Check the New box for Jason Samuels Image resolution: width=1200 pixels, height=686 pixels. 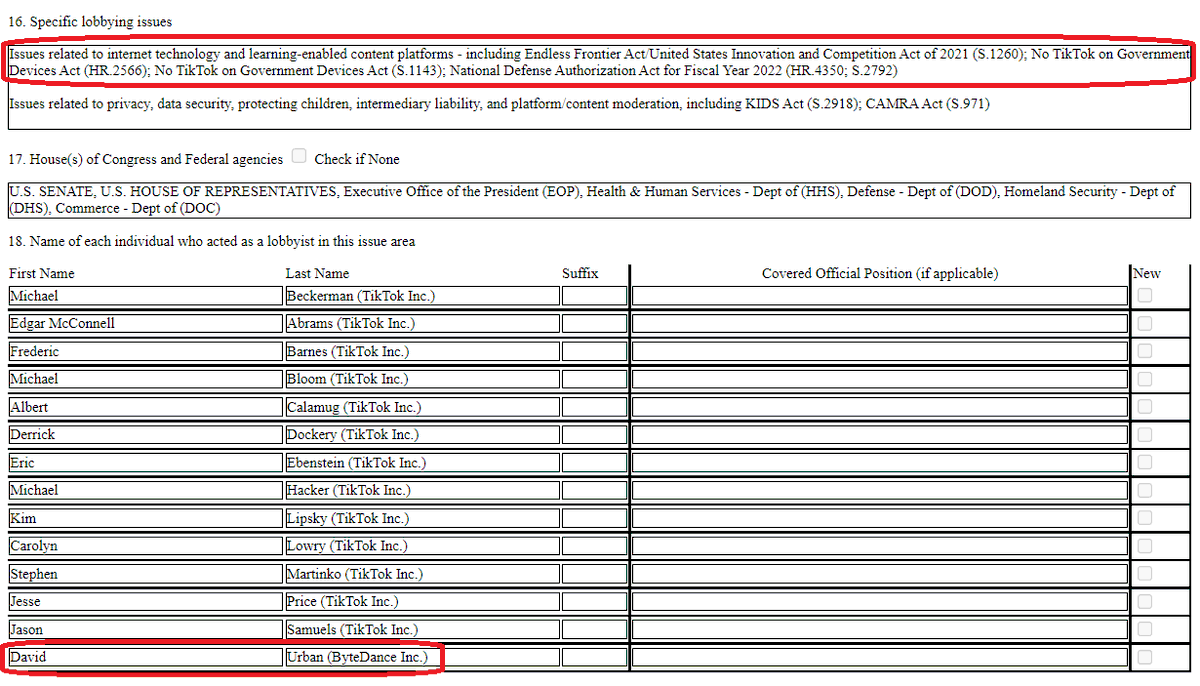coord(1144,629)
